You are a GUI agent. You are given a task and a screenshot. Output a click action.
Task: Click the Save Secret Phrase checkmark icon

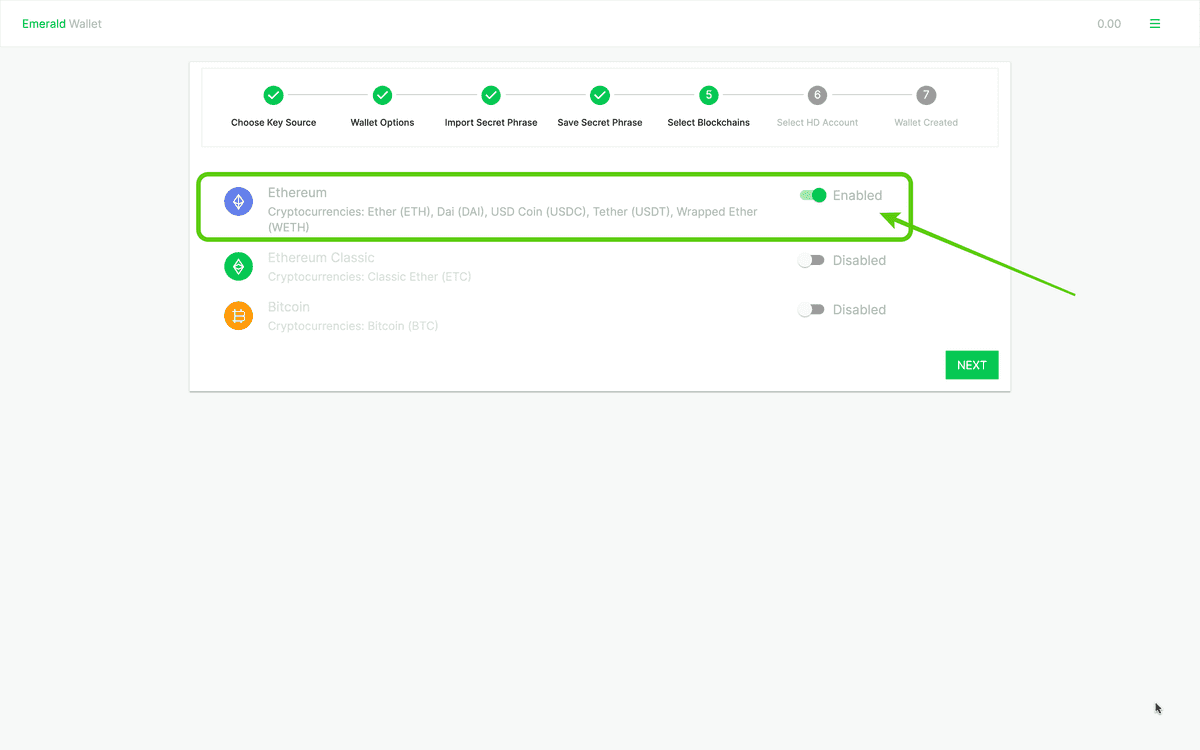599,95
